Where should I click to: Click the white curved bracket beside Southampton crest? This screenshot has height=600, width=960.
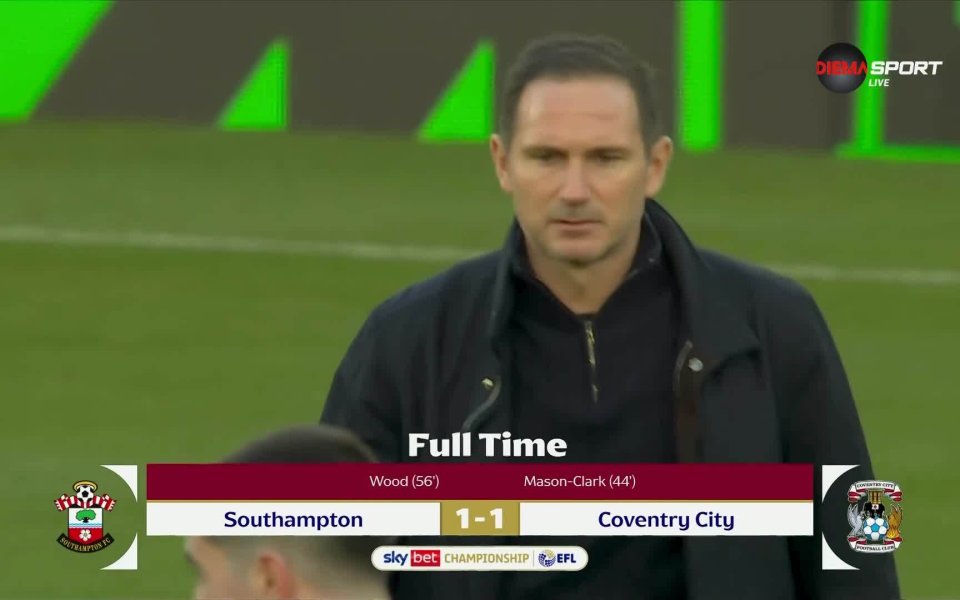pyautogui.click(x=124, y=517)
